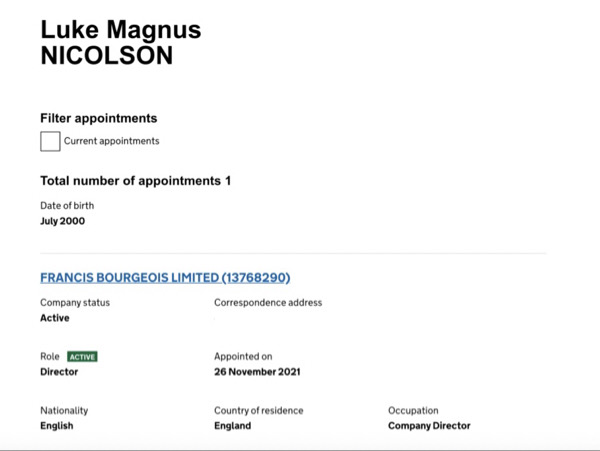Click the "26 November 2021" appointment date
600x451 pixels.
257,372
